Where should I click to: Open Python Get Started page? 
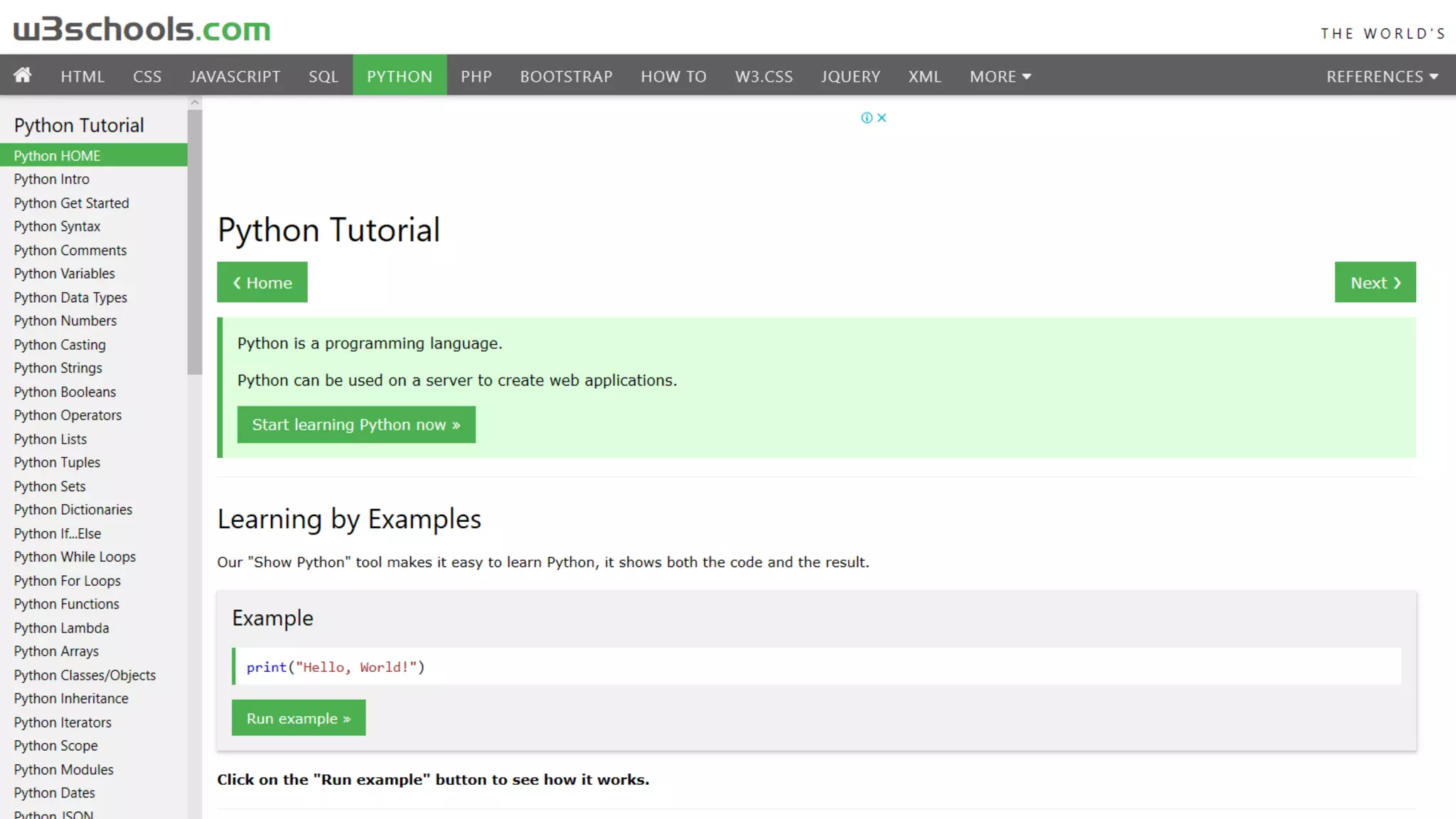coord(94,203)
